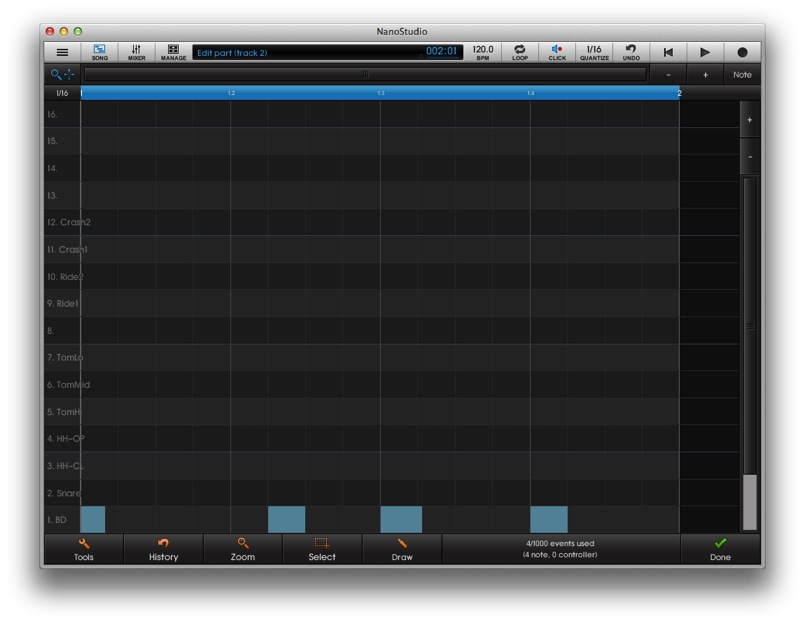
Task: Start recording with the Record button
Action: click(x=742, y=52)
